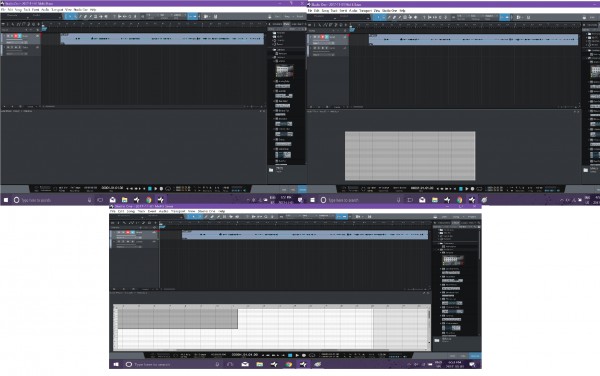Image resolution: width=600 pixels, height=376 pixels.
Task: Toggle blue monitor button on first track, top-right window
Action: (x=327, y=37)
